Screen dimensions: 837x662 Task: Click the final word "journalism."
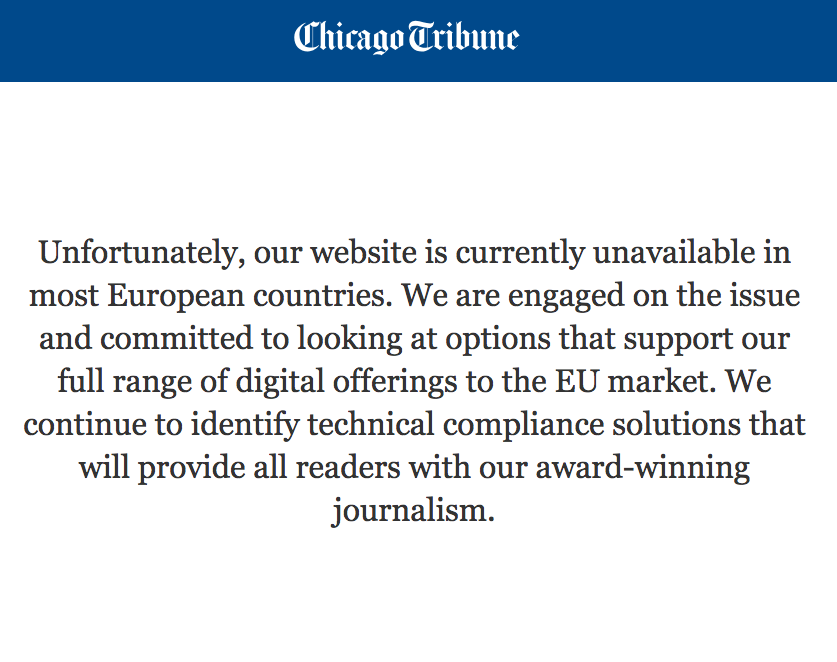[413, 511]
